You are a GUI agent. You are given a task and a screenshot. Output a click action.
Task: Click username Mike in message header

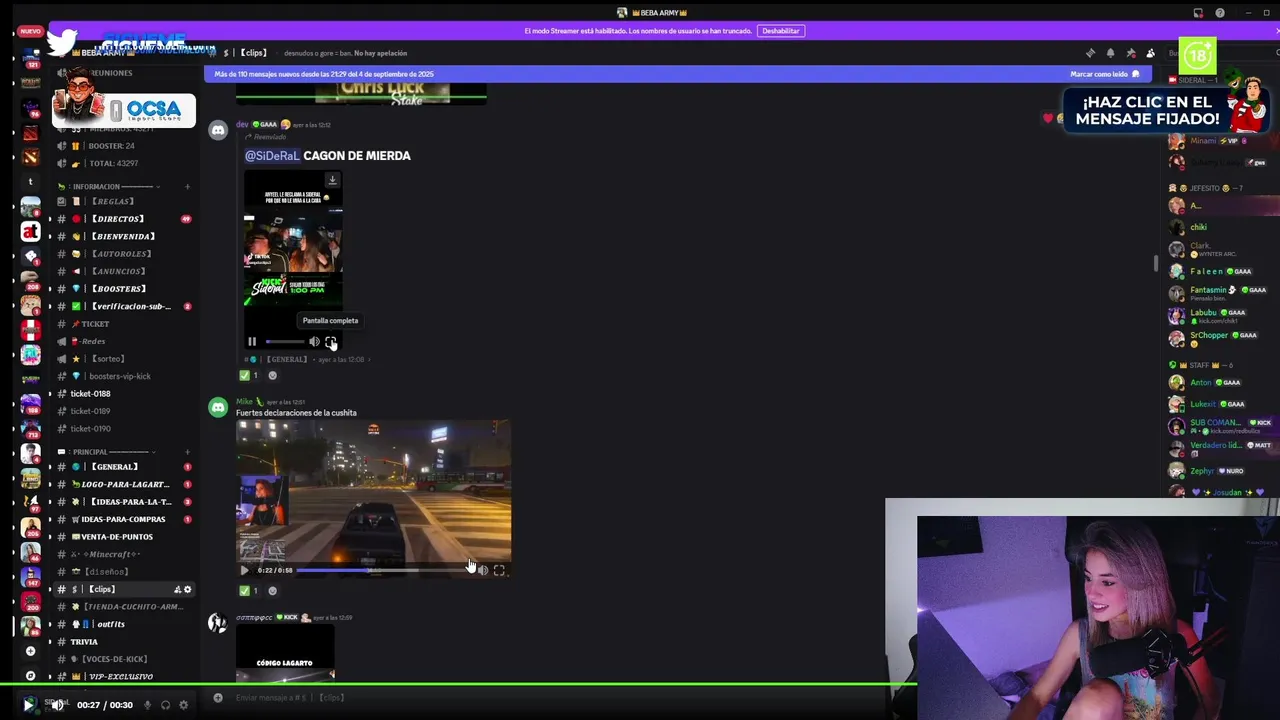pos(245,402)
